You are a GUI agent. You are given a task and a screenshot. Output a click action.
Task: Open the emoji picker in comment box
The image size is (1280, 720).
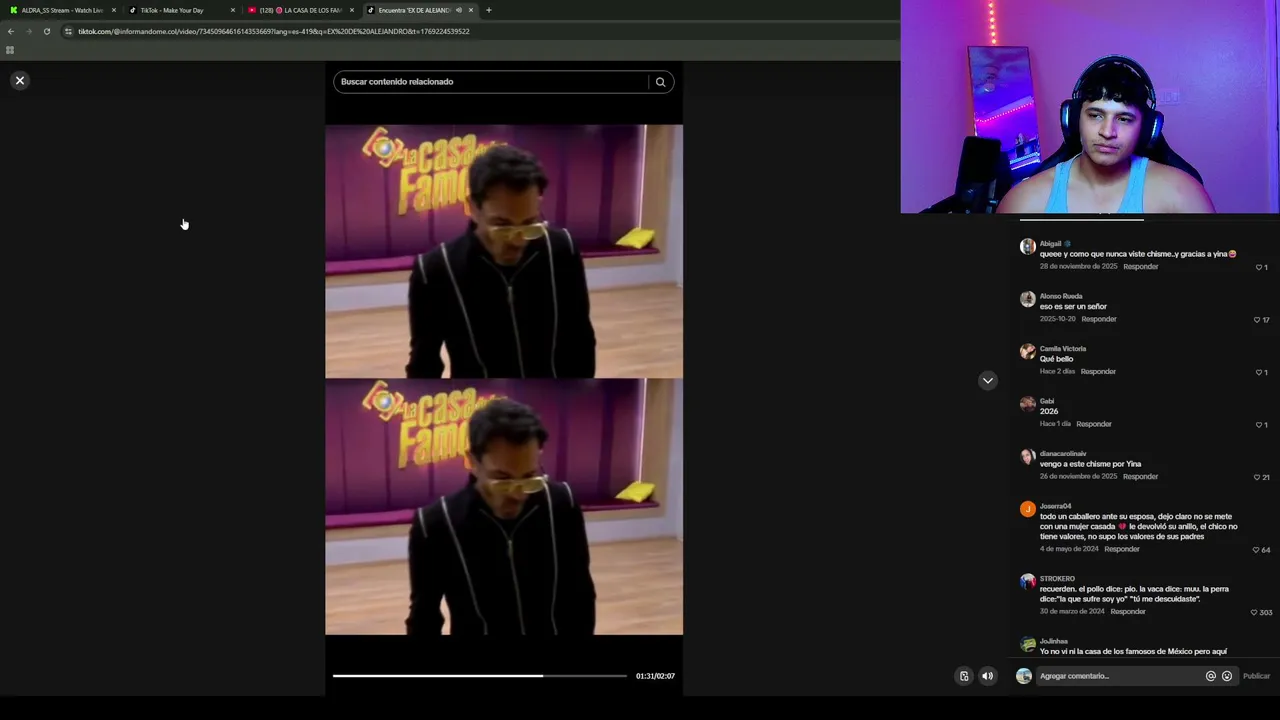tap(1227, 676)
